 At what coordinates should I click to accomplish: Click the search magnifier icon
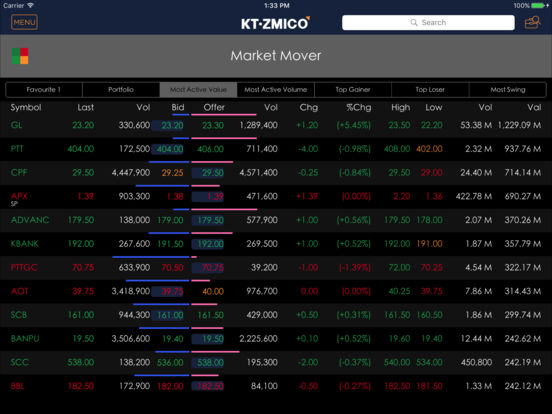[x=414, y=23]
